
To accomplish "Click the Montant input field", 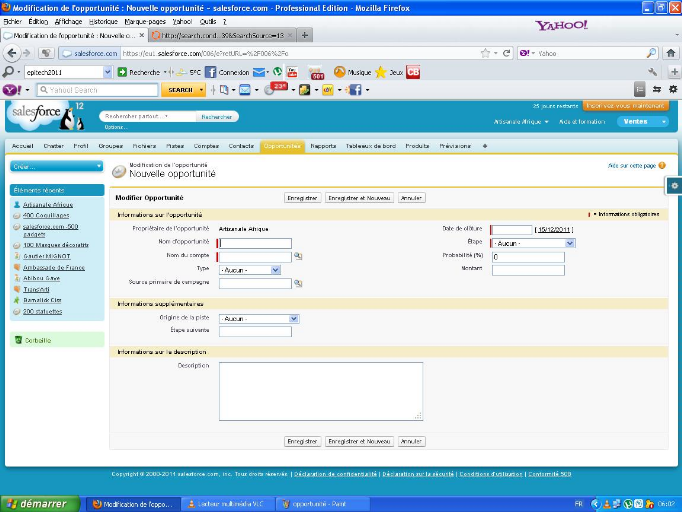I will 528,270.
